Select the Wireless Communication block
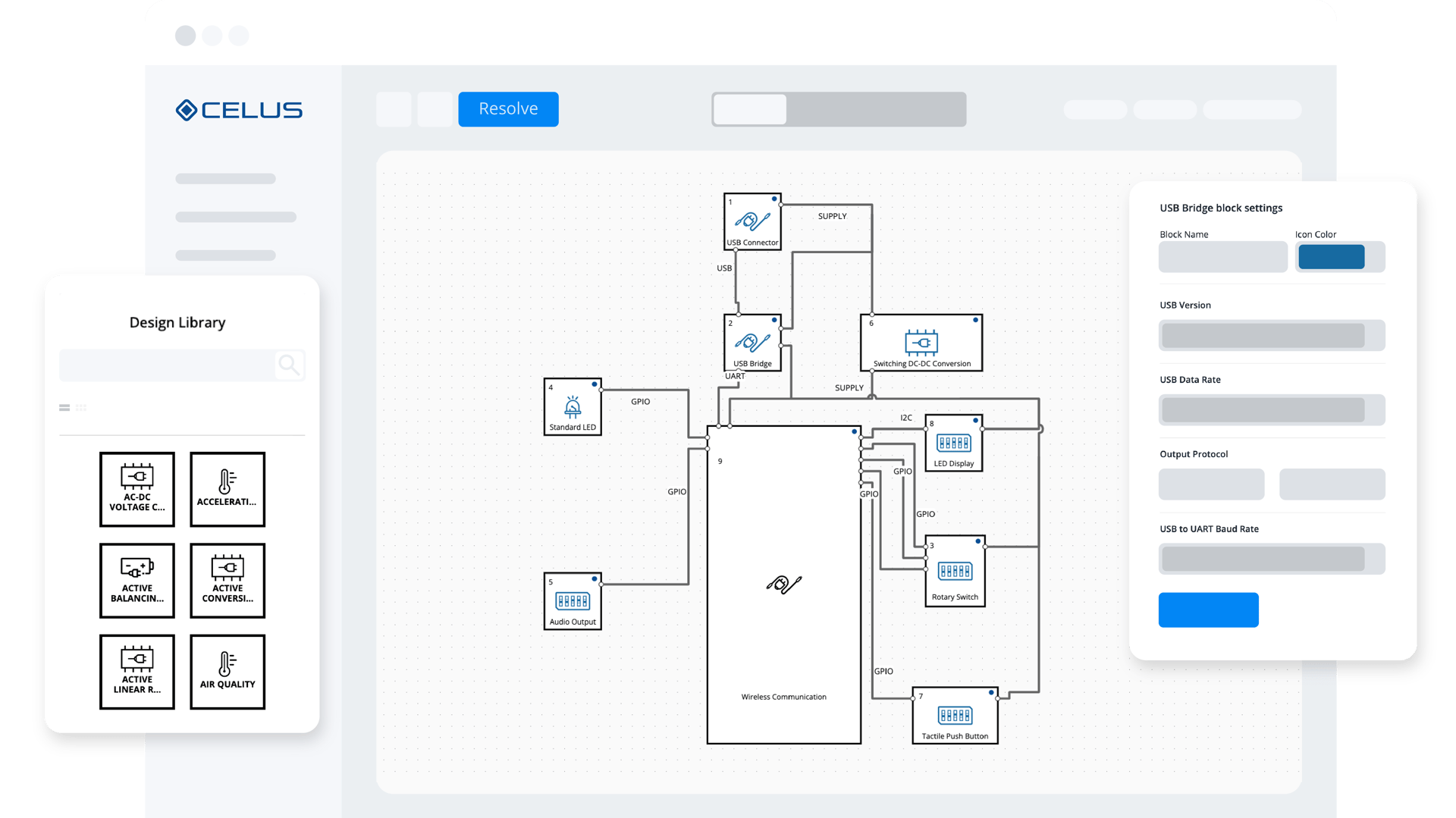Image resolution: width=1456 pixels, height=818 pixels. [784, 585]
